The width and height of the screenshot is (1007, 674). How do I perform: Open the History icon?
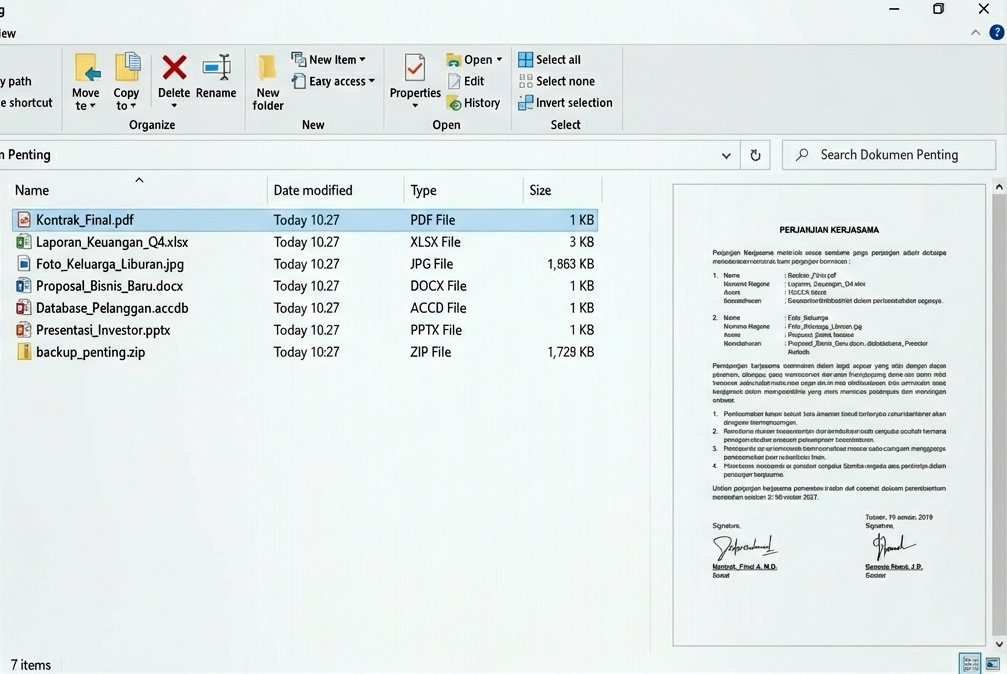pos(473,103)
